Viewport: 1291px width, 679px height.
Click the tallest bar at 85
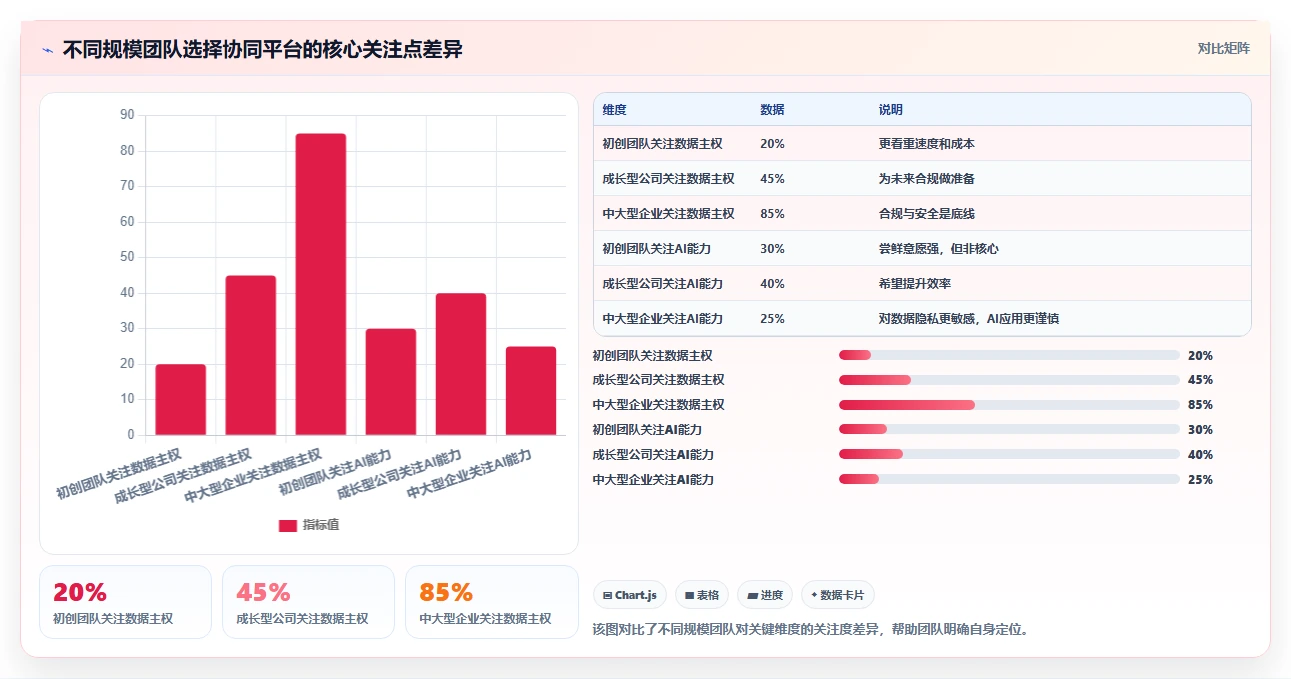[321, 284]
